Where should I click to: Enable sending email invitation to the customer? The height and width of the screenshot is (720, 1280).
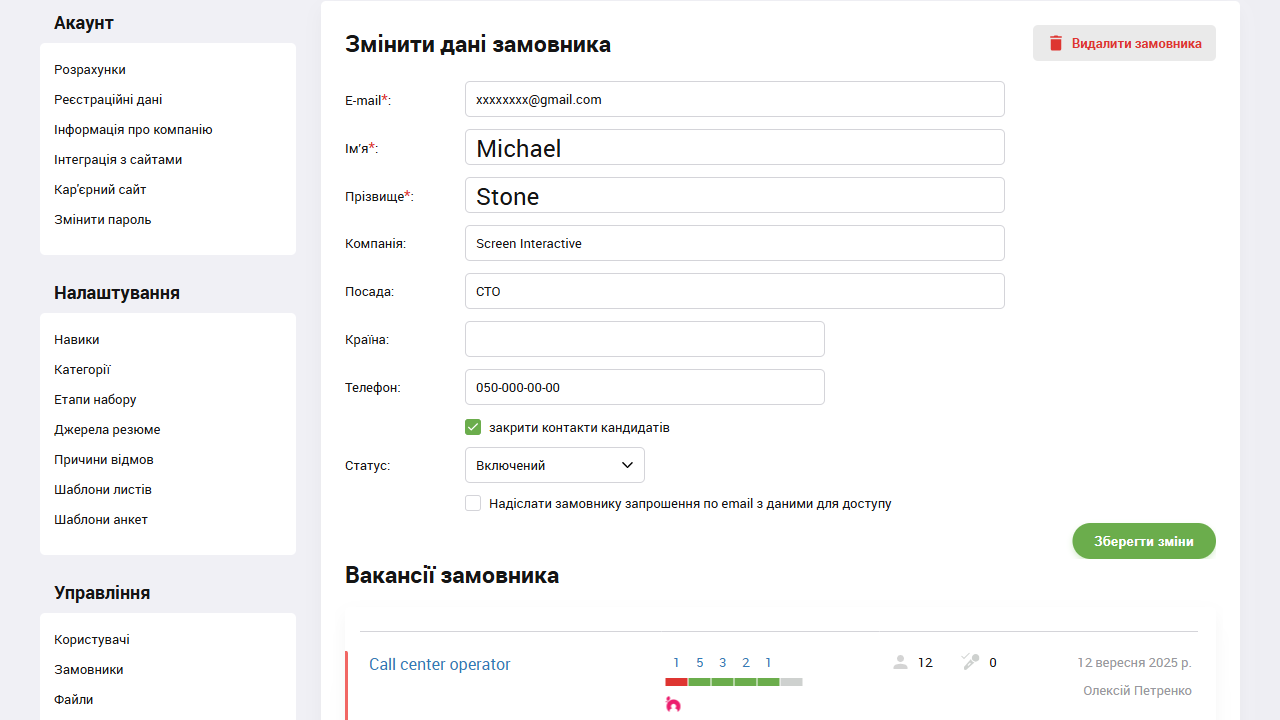pyautogui.click(x=473, y=503)
